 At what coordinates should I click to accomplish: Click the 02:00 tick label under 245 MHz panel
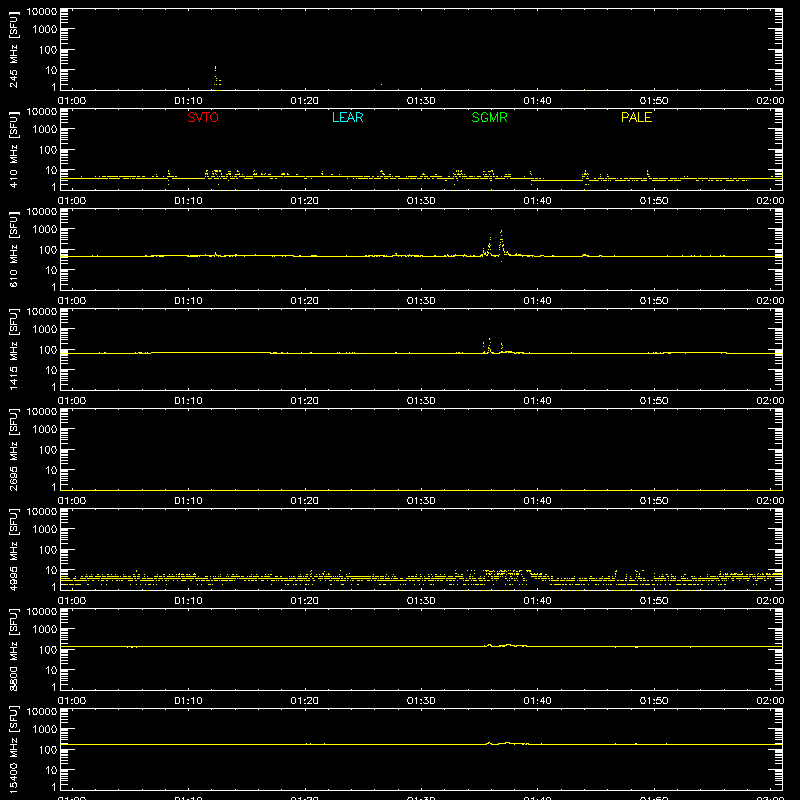click(x=770, y=101)
